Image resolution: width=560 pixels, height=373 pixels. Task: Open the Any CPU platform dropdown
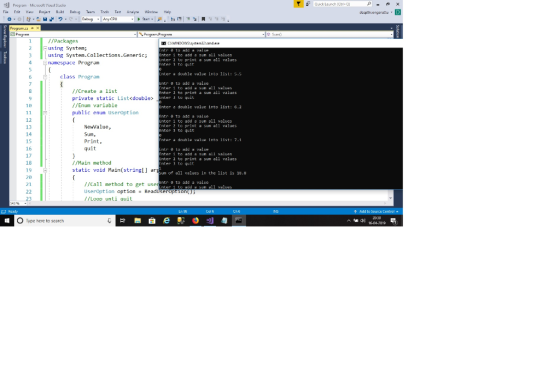click(x=118, y=19)
